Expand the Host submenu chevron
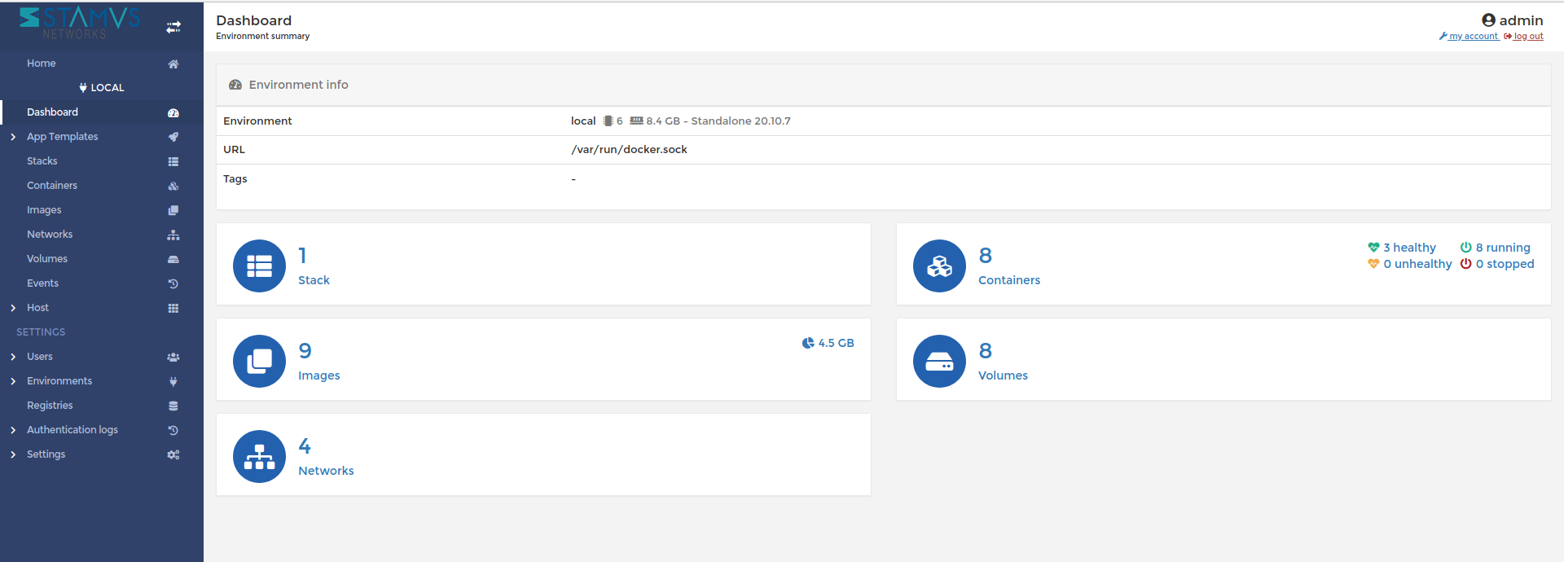The width and height of the screenshot is (1568, 562). [x=13, y=308]
